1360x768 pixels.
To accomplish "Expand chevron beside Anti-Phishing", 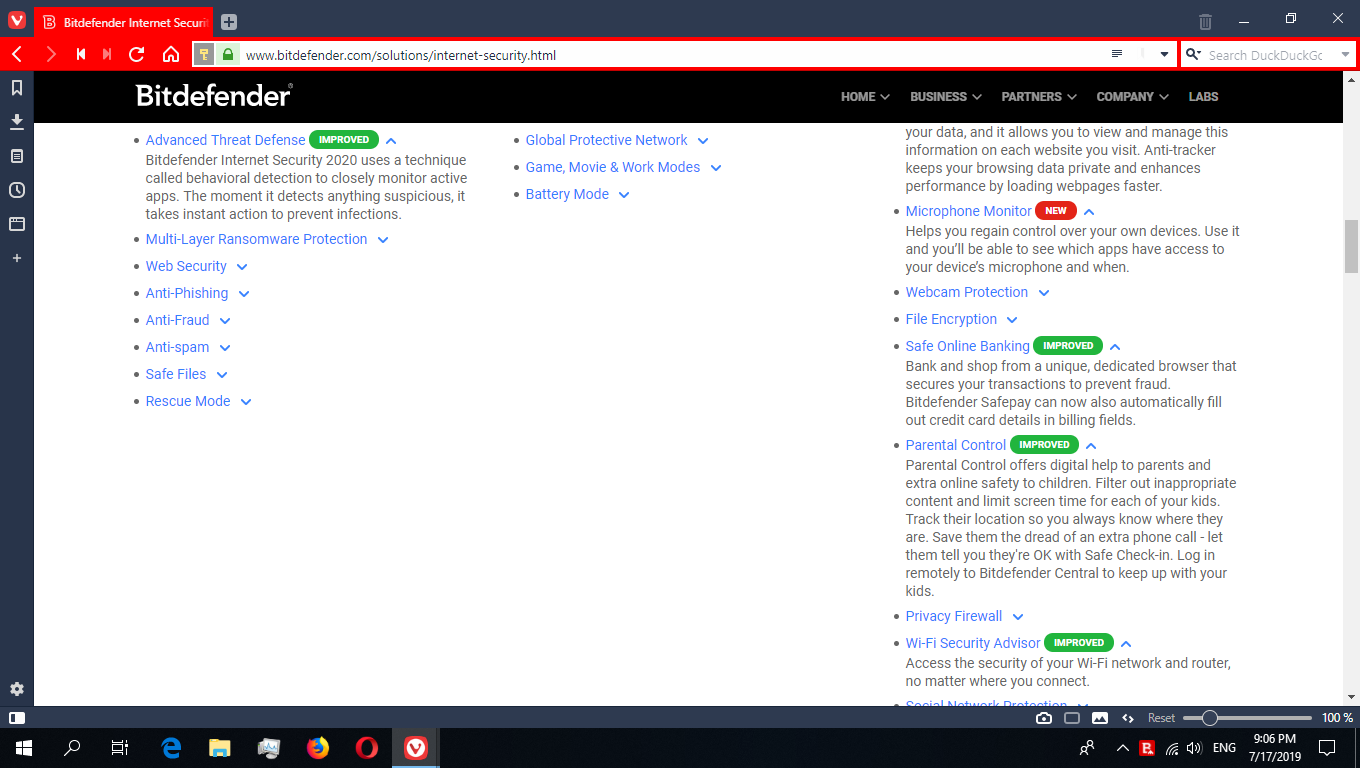I will tap(244, 294).
